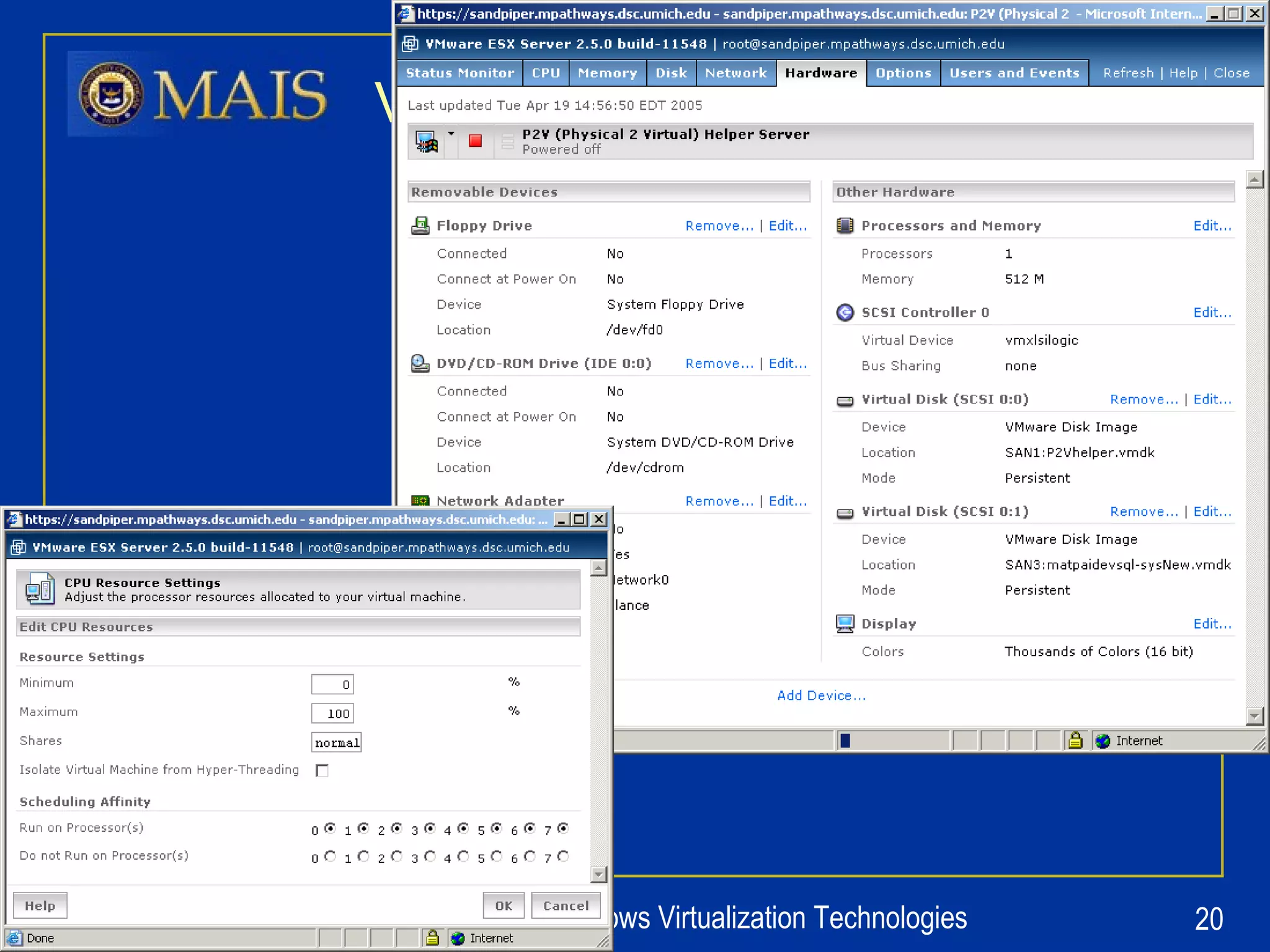Click the CPU Resource Settings icon
Image resolution: width=1270 pixels, height=952 pixels.
point(40,588)
